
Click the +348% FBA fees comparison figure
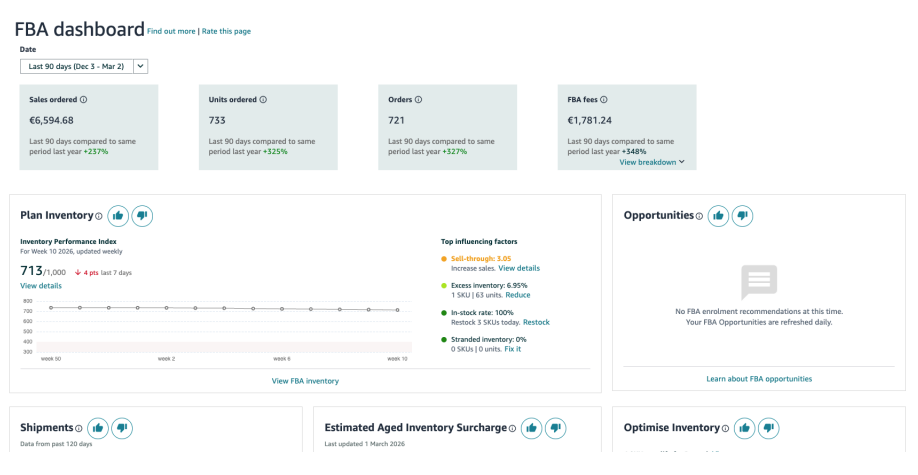click(x=633, y=152)
